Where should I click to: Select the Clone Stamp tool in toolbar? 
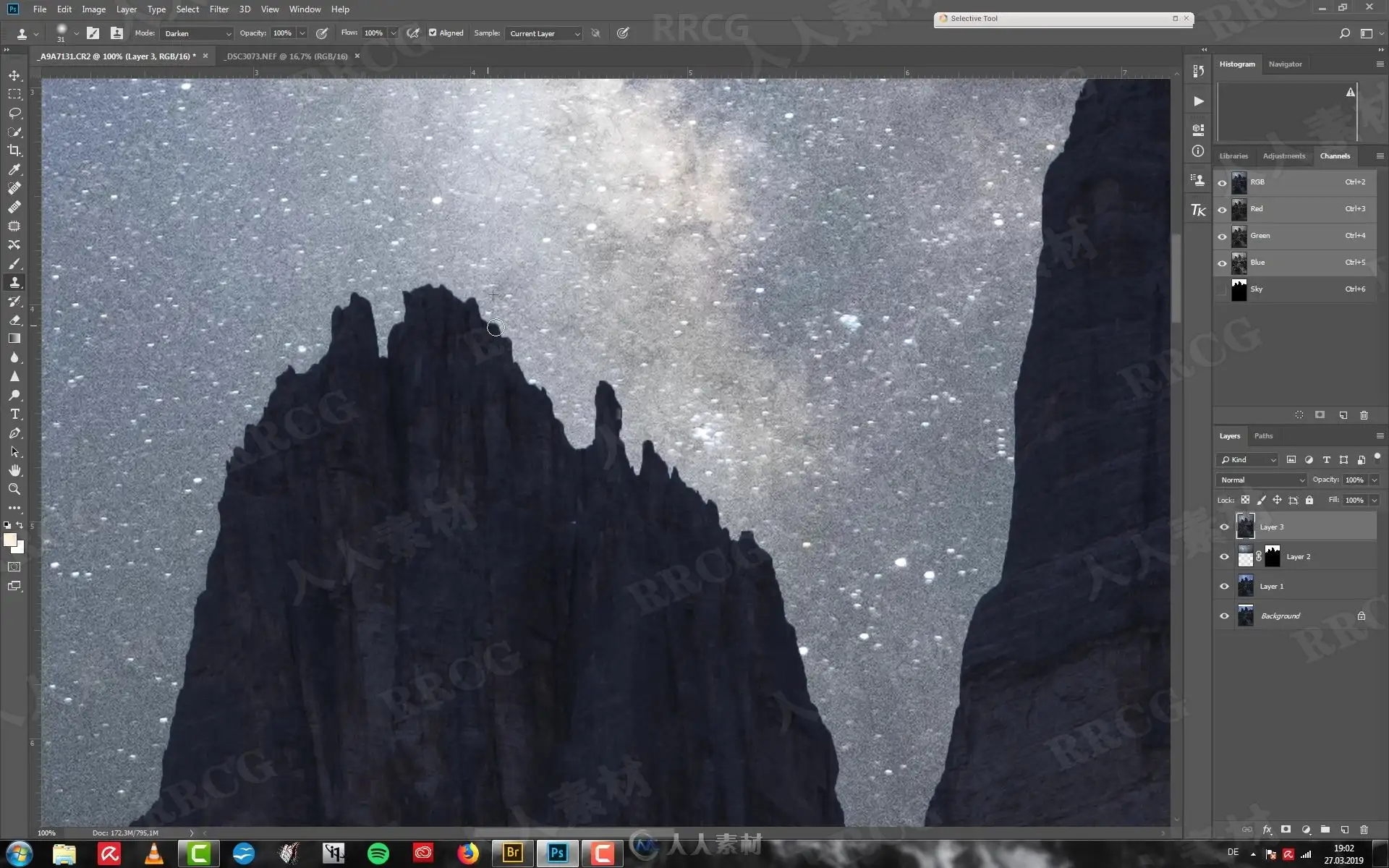[x=14, y=282]
